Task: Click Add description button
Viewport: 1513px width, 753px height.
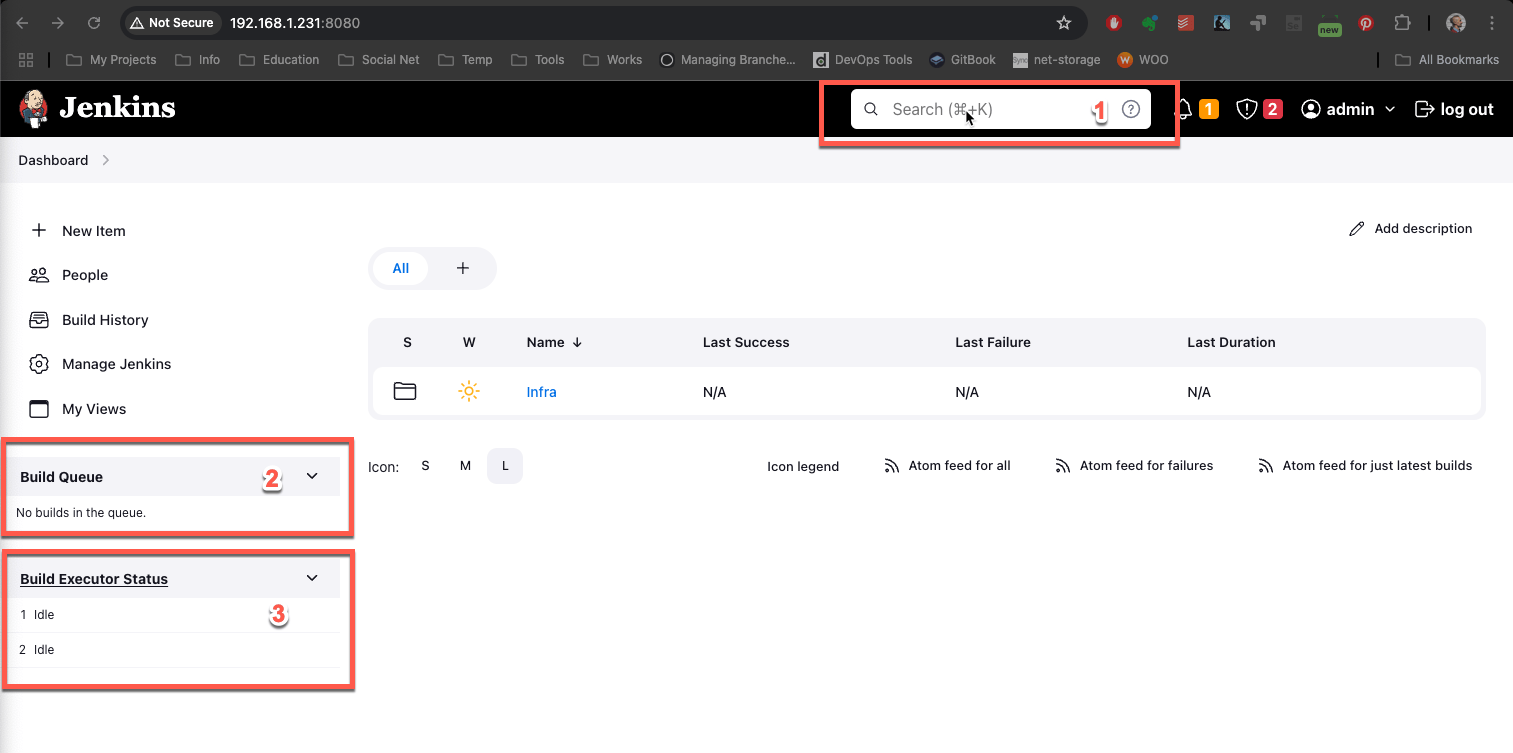Action: click(1410, 228)
